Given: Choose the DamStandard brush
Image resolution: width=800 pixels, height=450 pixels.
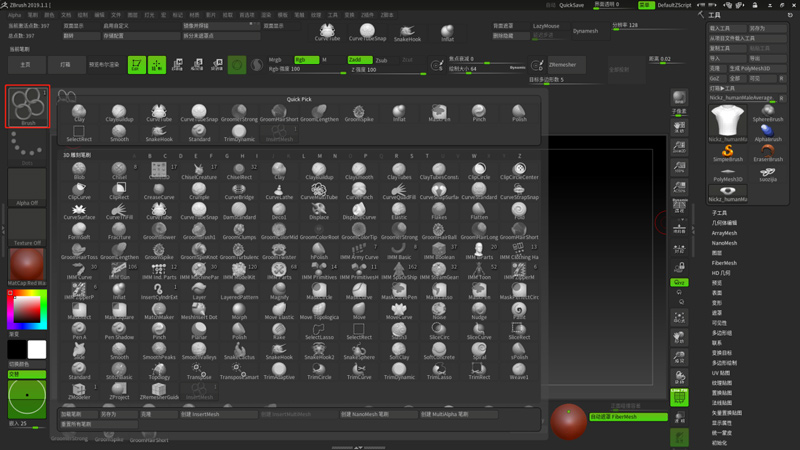Looking at the screenshot, I should pos(239,211).
